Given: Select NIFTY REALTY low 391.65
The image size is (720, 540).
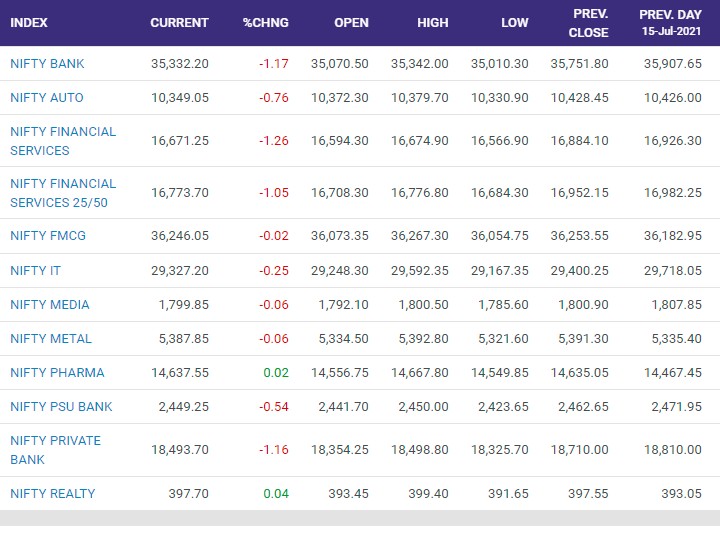Looking at the screenshot, I should tap(508, 494).
